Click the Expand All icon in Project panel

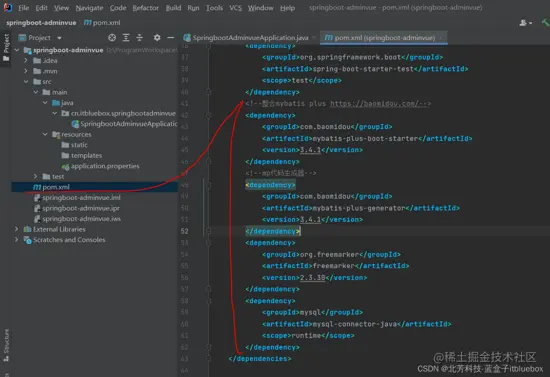click(x=126, y=38)
